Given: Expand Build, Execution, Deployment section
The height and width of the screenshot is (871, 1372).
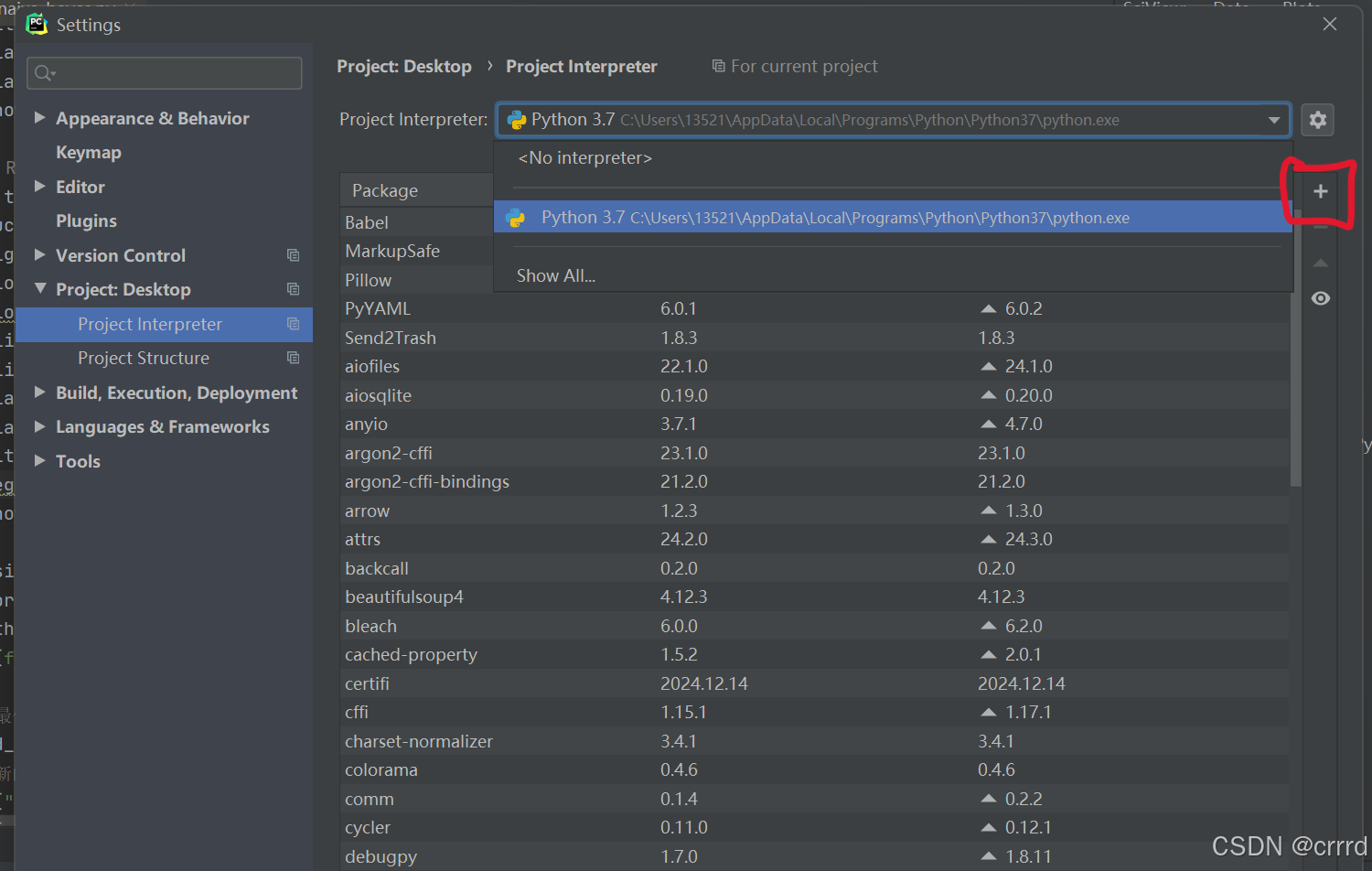Looking at the screenshot, I should click(39, 392).
